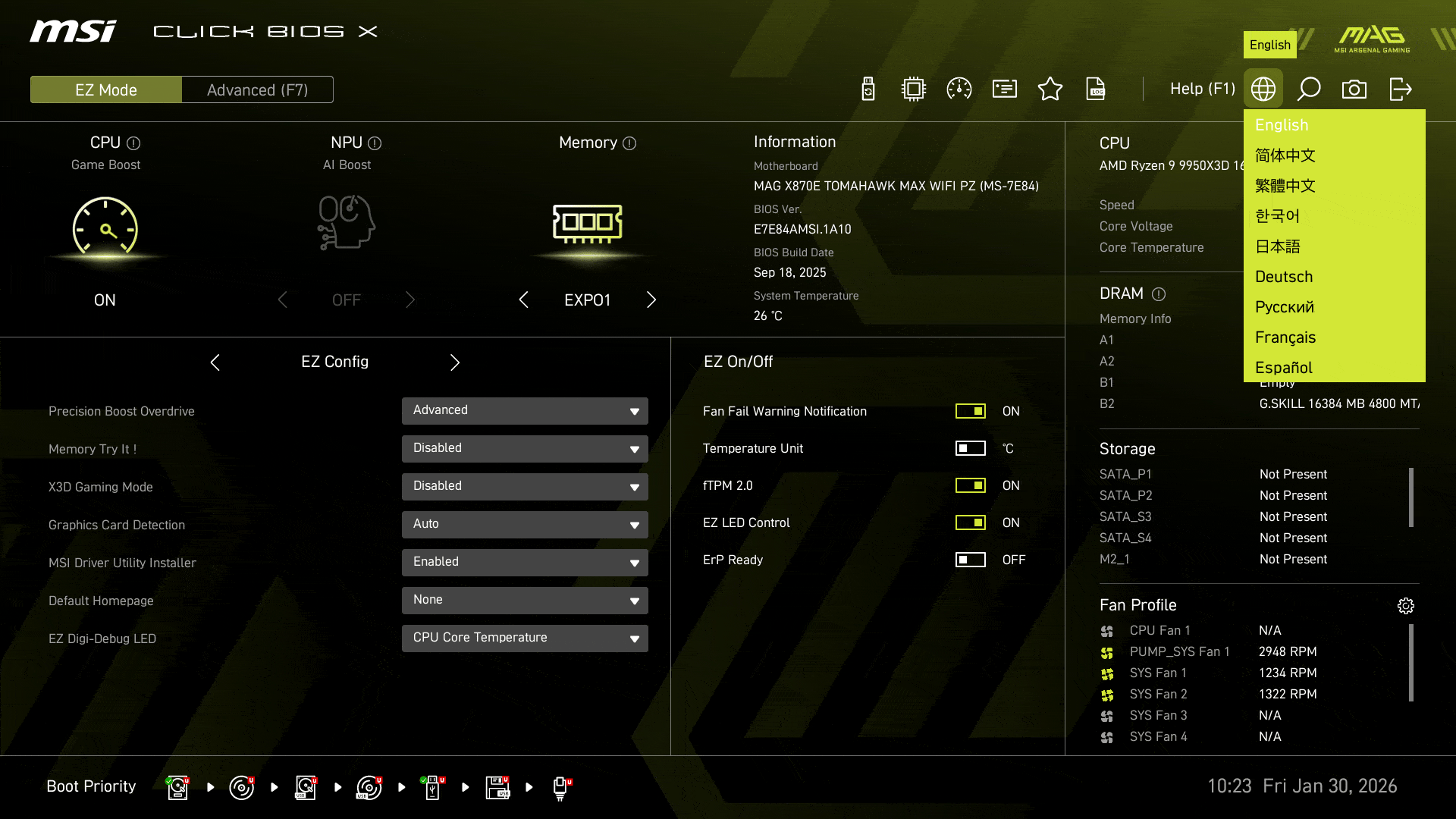Switch to Advanced (F7) tab

[x=257, y=89]
